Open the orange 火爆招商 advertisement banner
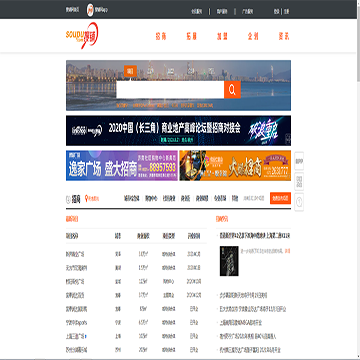This screenshot has width=360, height=360. [235, 166]
